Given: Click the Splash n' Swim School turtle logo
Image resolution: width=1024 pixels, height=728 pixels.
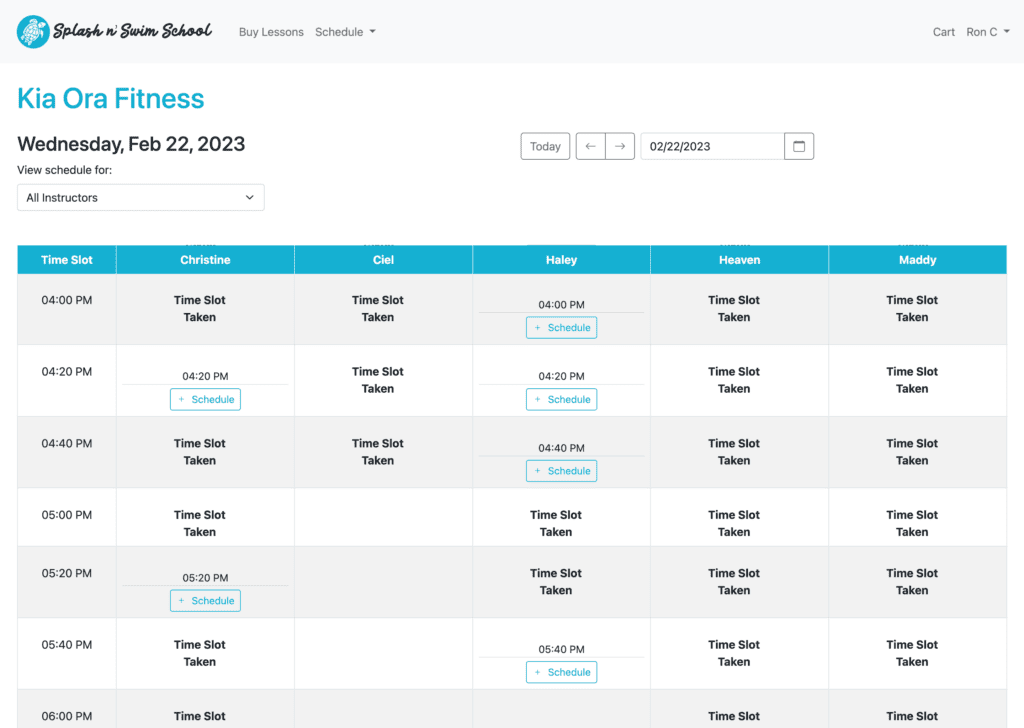Looking at the screenshot, I should point(32,31).
